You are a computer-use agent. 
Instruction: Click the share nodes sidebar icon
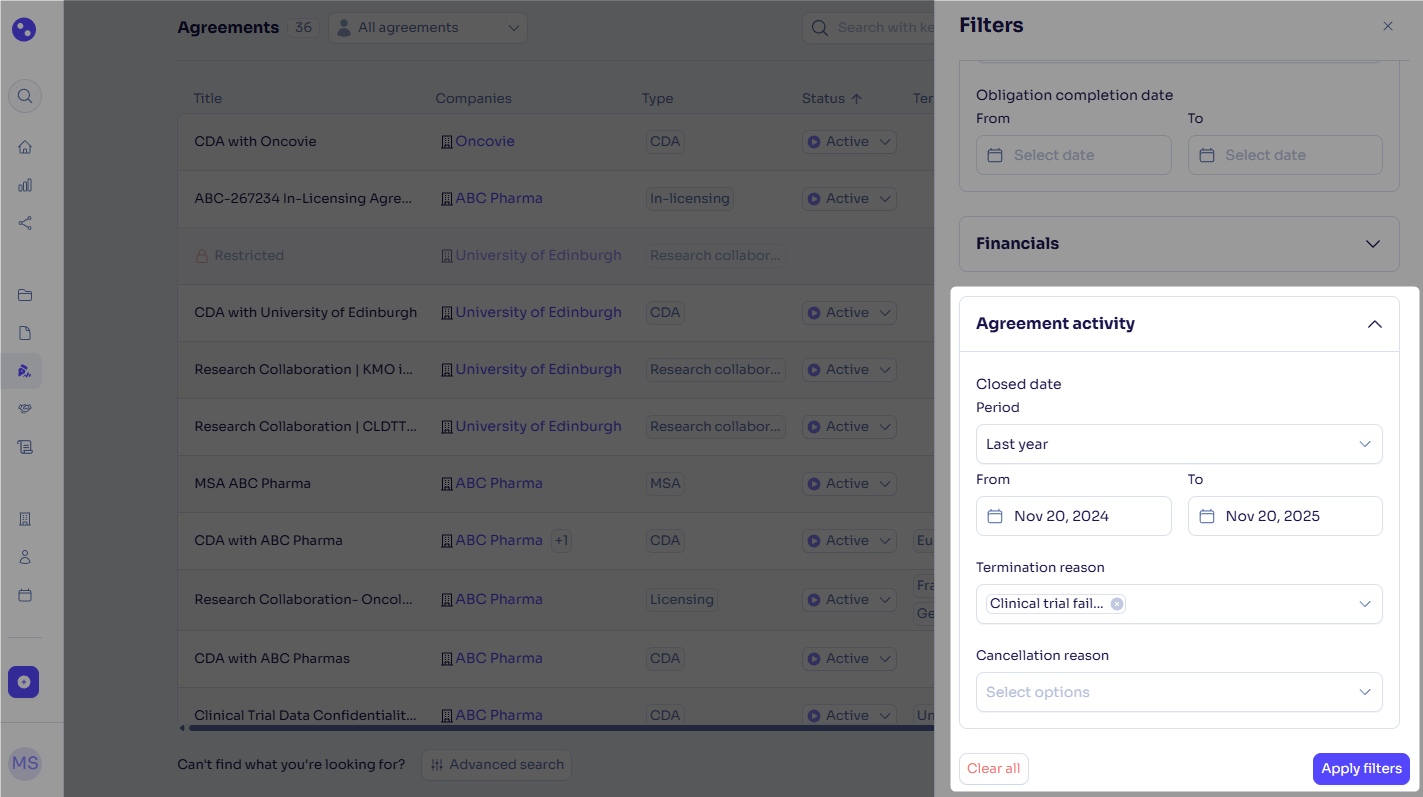click(25, 223)
